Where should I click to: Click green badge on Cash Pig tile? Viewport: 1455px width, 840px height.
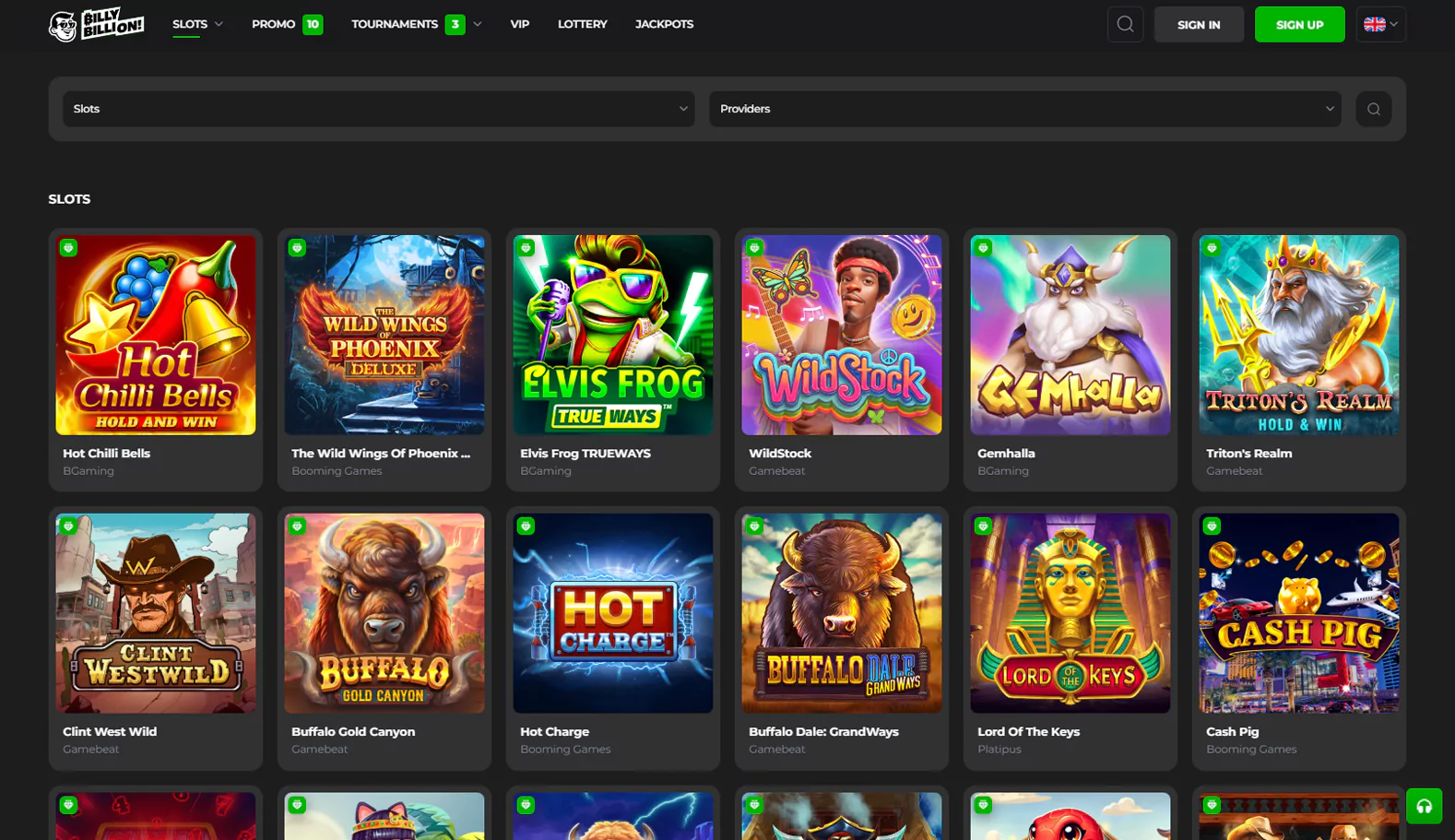point(1212,526)
